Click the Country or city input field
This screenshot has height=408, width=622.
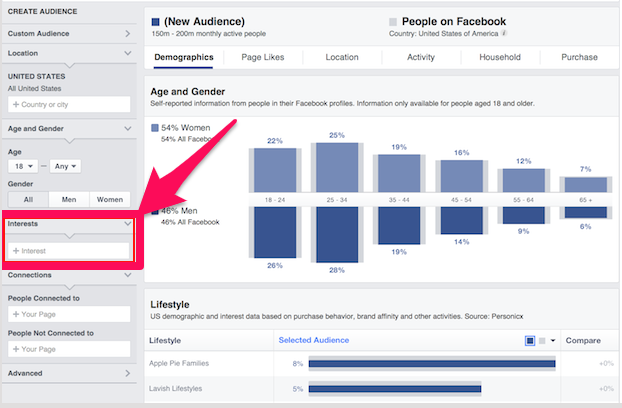(69, 104)
